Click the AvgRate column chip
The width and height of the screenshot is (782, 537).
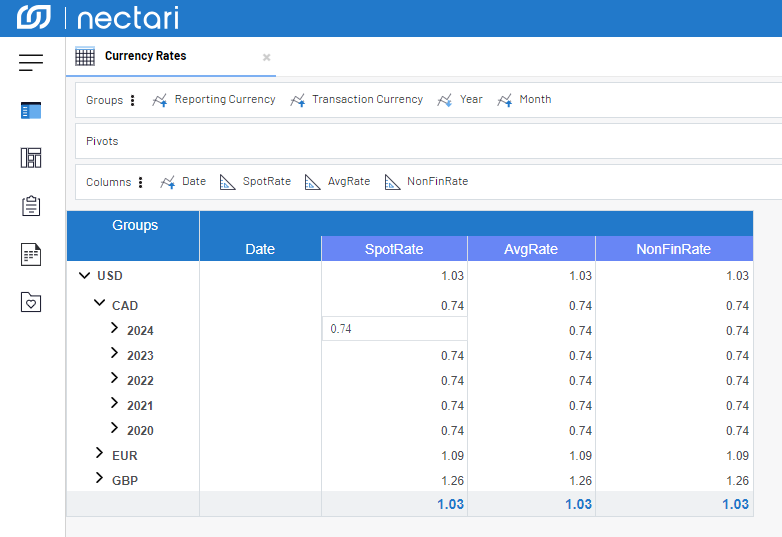[x=339, y=182]
